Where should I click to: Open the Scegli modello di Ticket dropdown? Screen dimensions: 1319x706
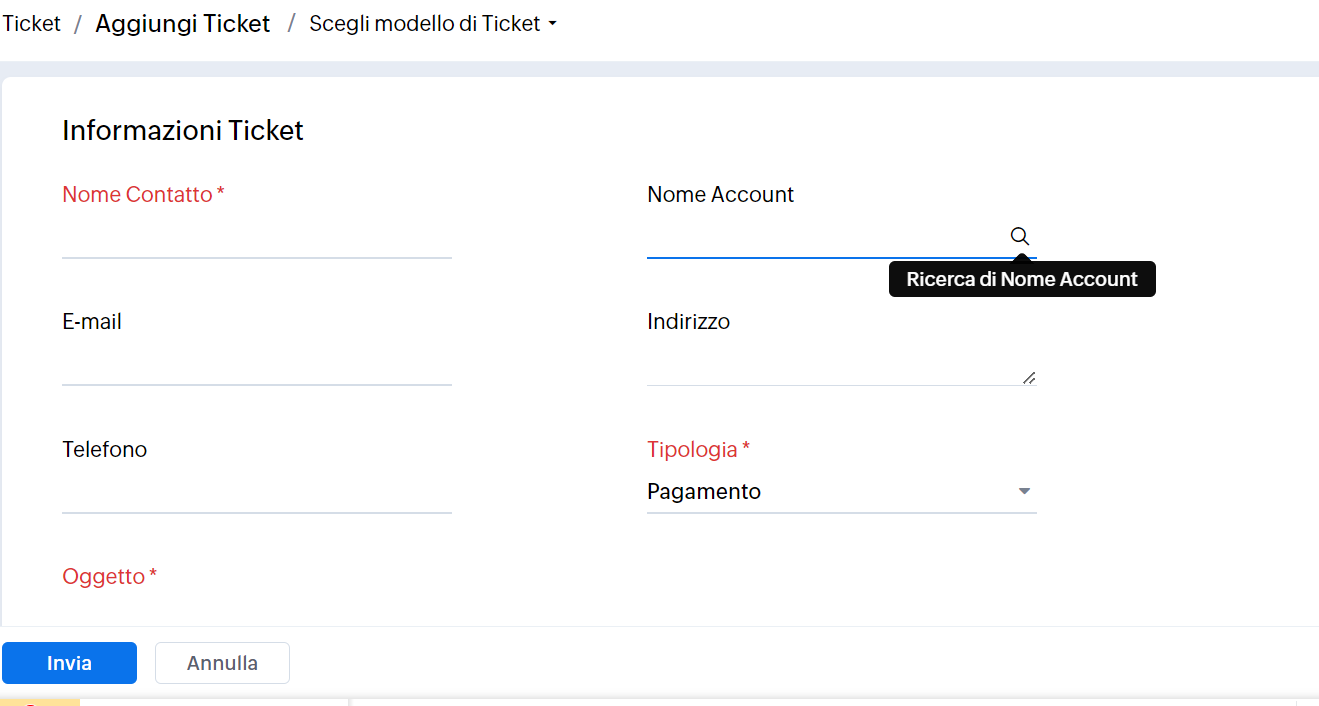pyautogui.click(x=432, y=24)
